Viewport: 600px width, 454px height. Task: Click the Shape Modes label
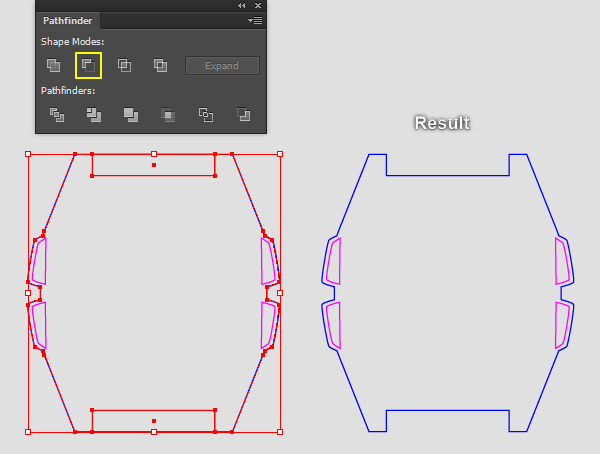(72, 42)
